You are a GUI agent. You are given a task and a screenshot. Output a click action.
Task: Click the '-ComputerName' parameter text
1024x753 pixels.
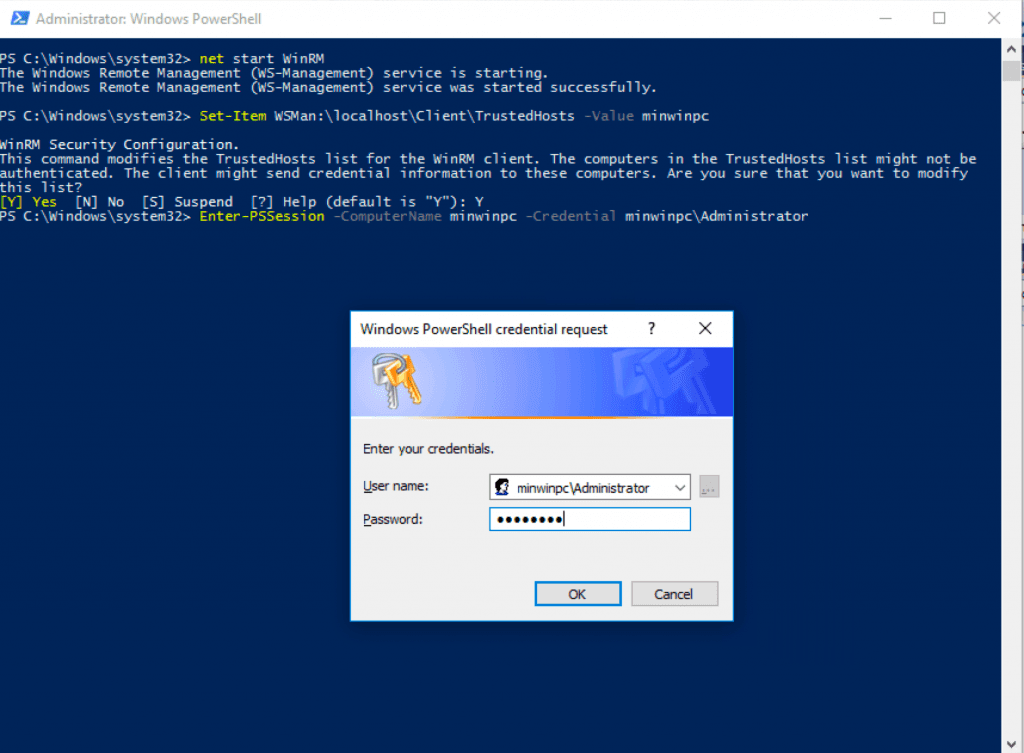[387, 216]
